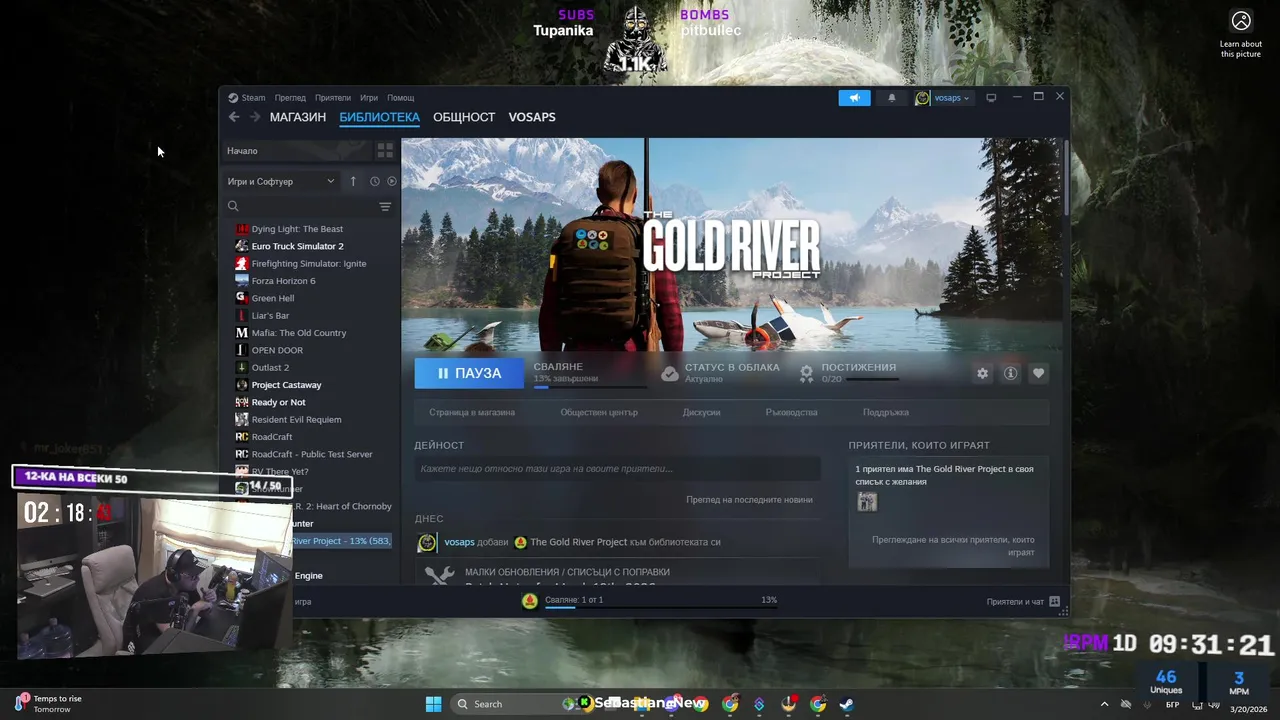Open the friend avatar thumbnail under wishlist
Screen dimensions: 1280x720
[x=867, y=502]
